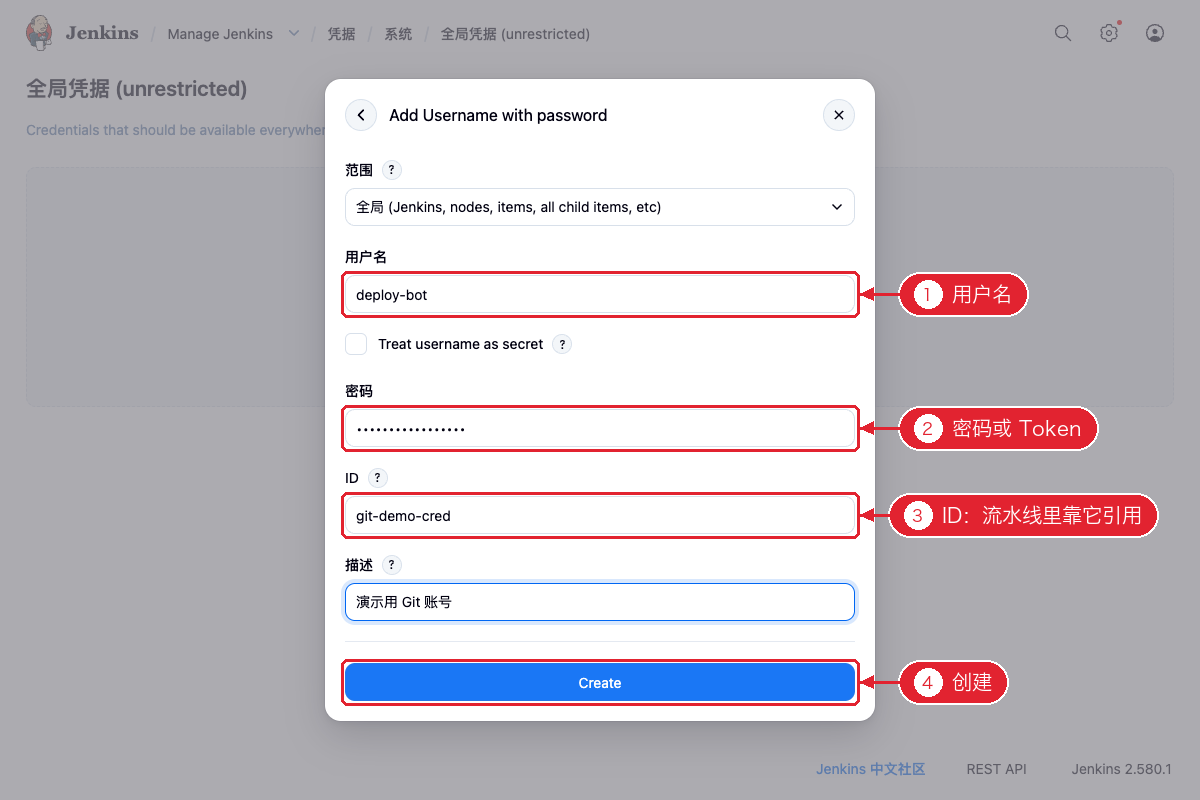Click the 用户名 field label
The width and height of the screenshot is (1200, 800).
[x=366, y=257]
